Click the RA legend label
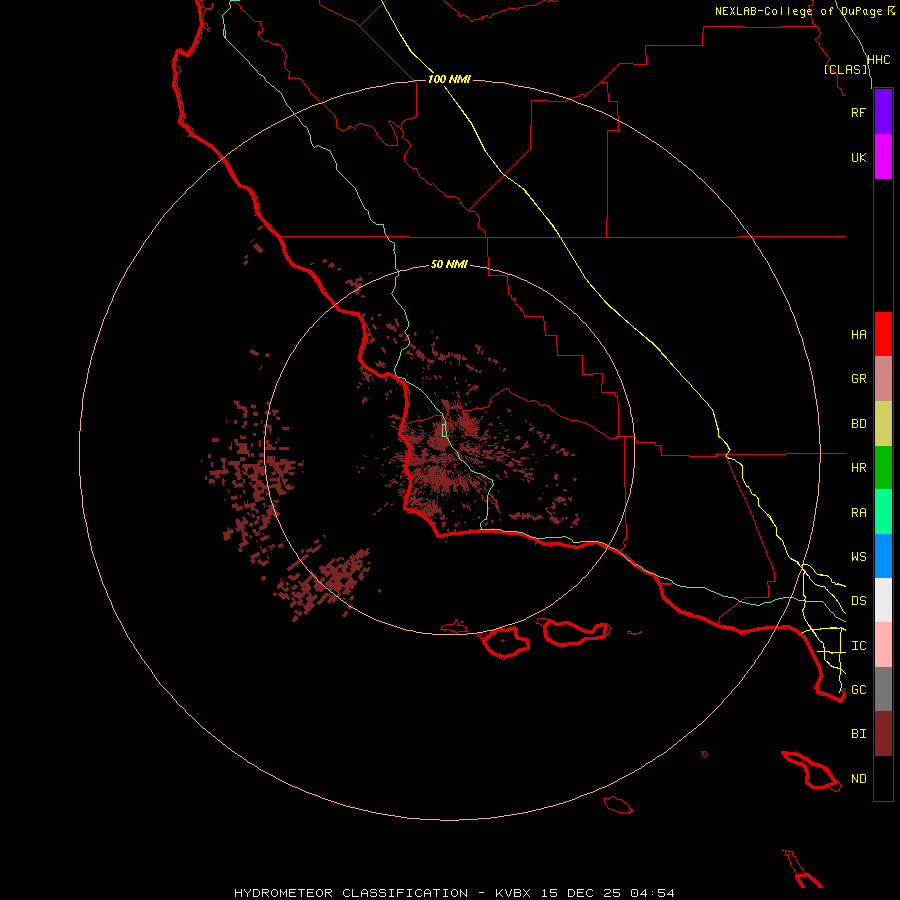The width and height of the screenshot is (900, 900). tap(858, 513)
